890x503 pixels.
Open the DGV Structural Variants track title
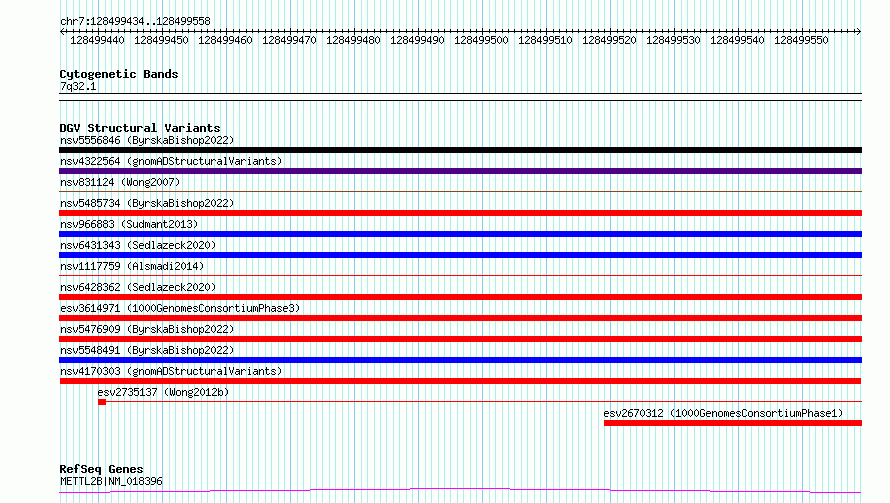[x=140, y=128]
